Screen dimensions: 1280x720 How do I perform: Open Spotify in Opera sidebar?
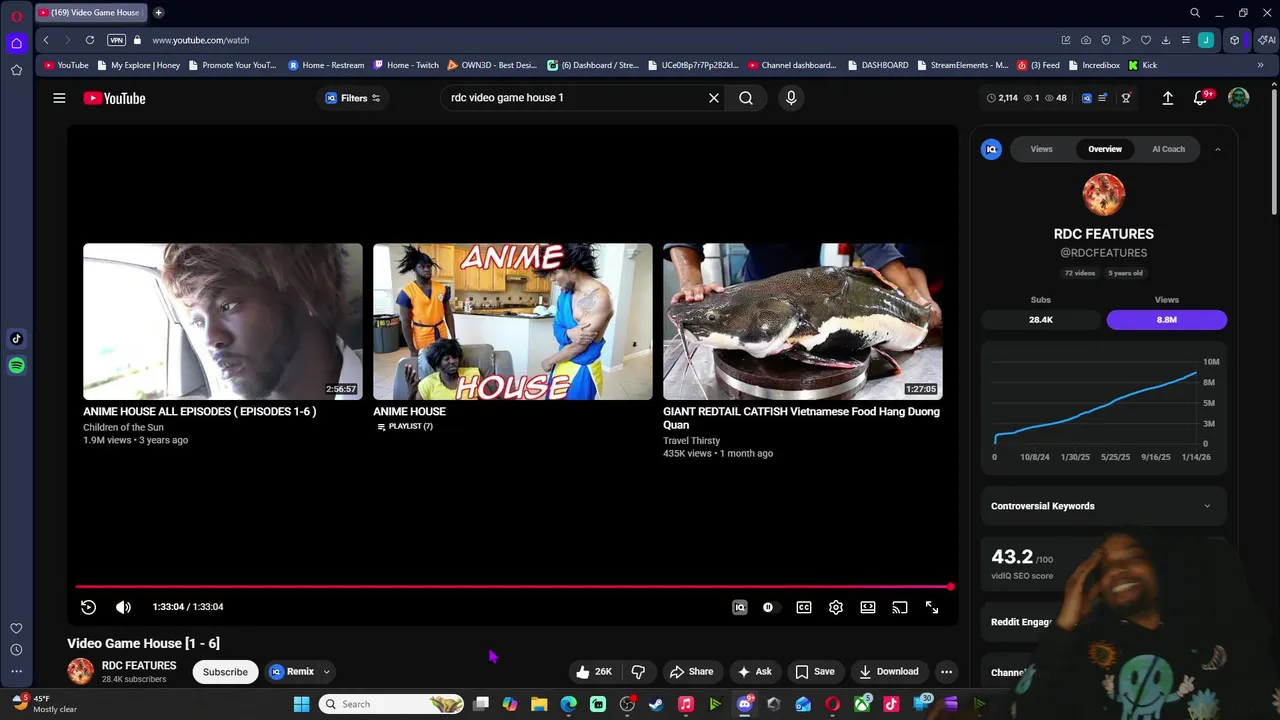point(17,366)
